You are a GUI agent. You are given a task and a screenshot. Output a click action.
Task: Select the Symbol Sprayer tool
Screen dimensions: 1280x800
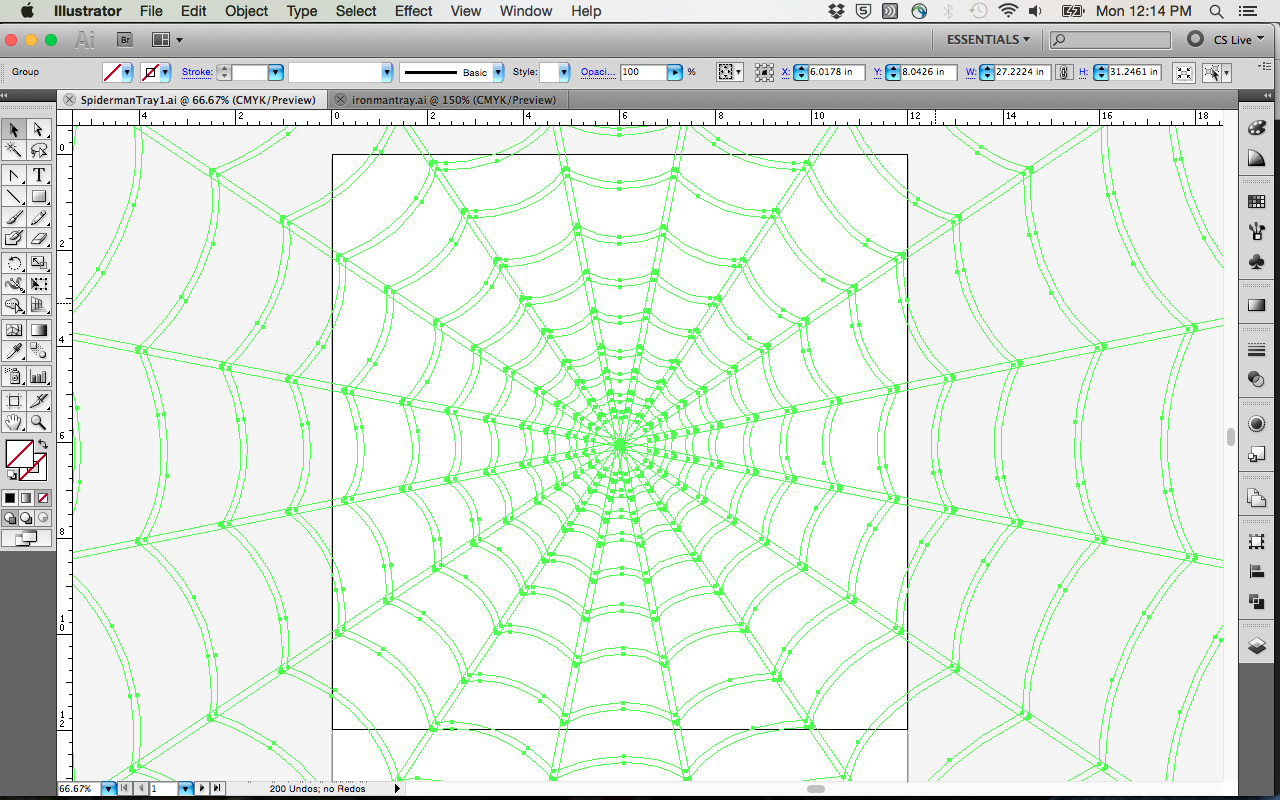click(x=14, y=376)
